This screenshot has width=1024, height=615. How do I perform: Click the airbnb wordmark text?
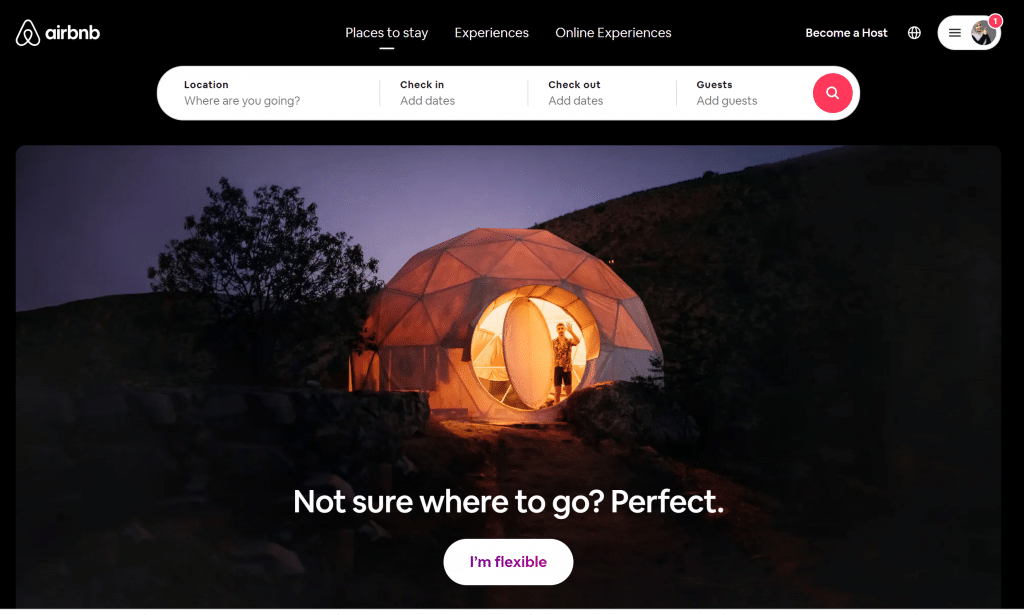coord(72,33)
